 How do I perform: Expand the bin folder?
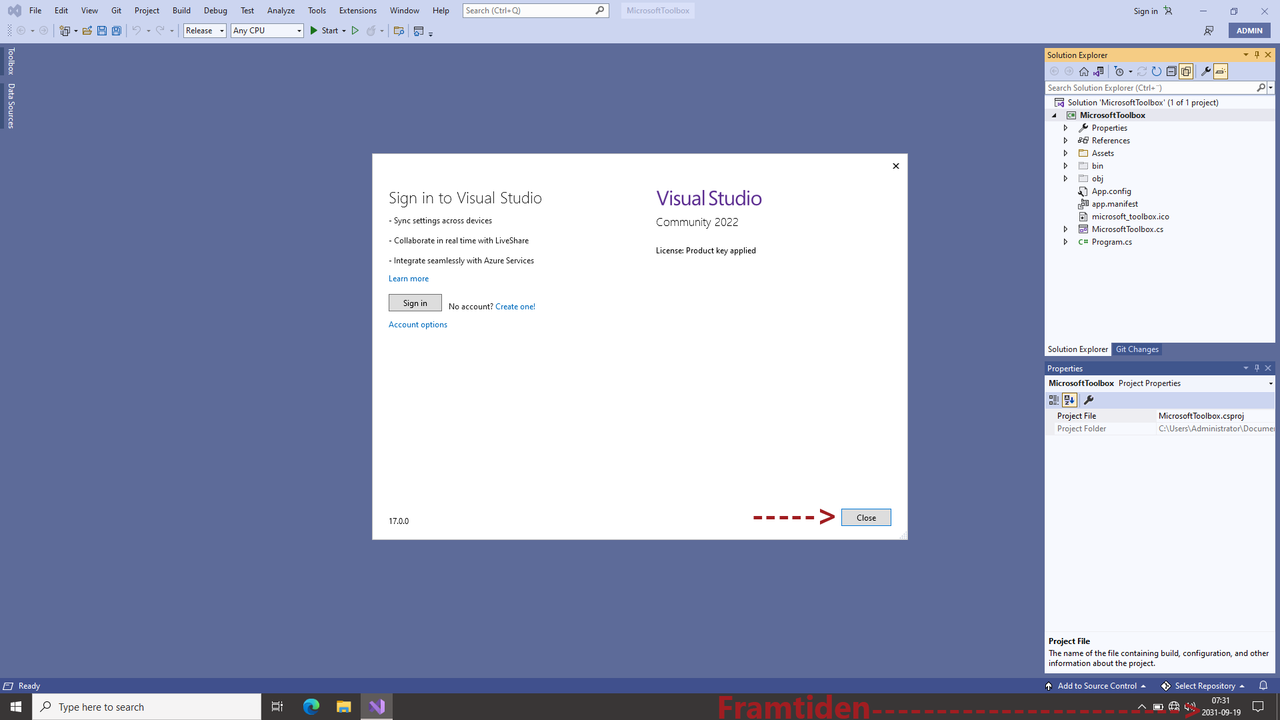[x=1065, y=166]
